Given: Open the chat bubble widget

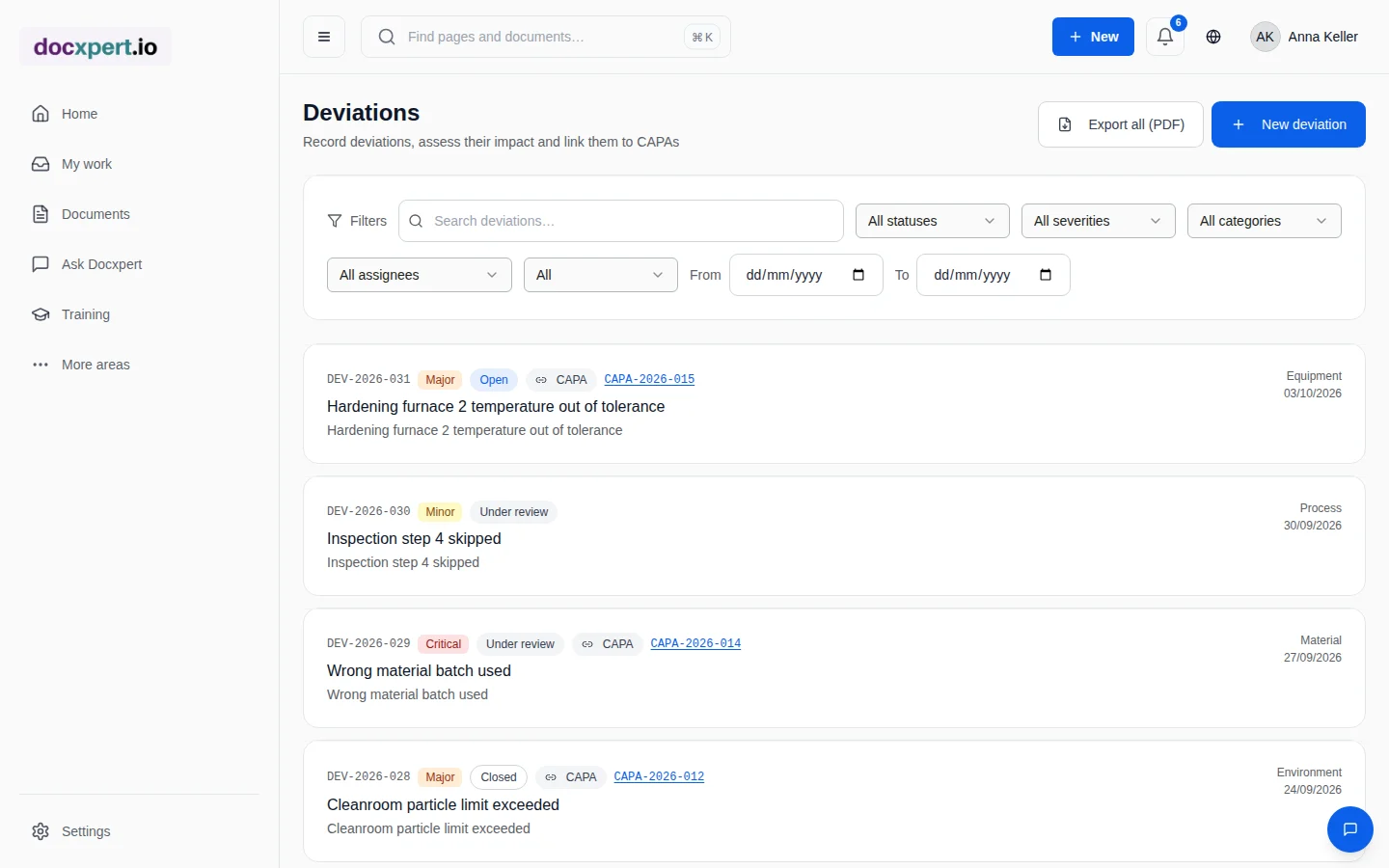Looking at the screenshot, I should point(1350,829).
